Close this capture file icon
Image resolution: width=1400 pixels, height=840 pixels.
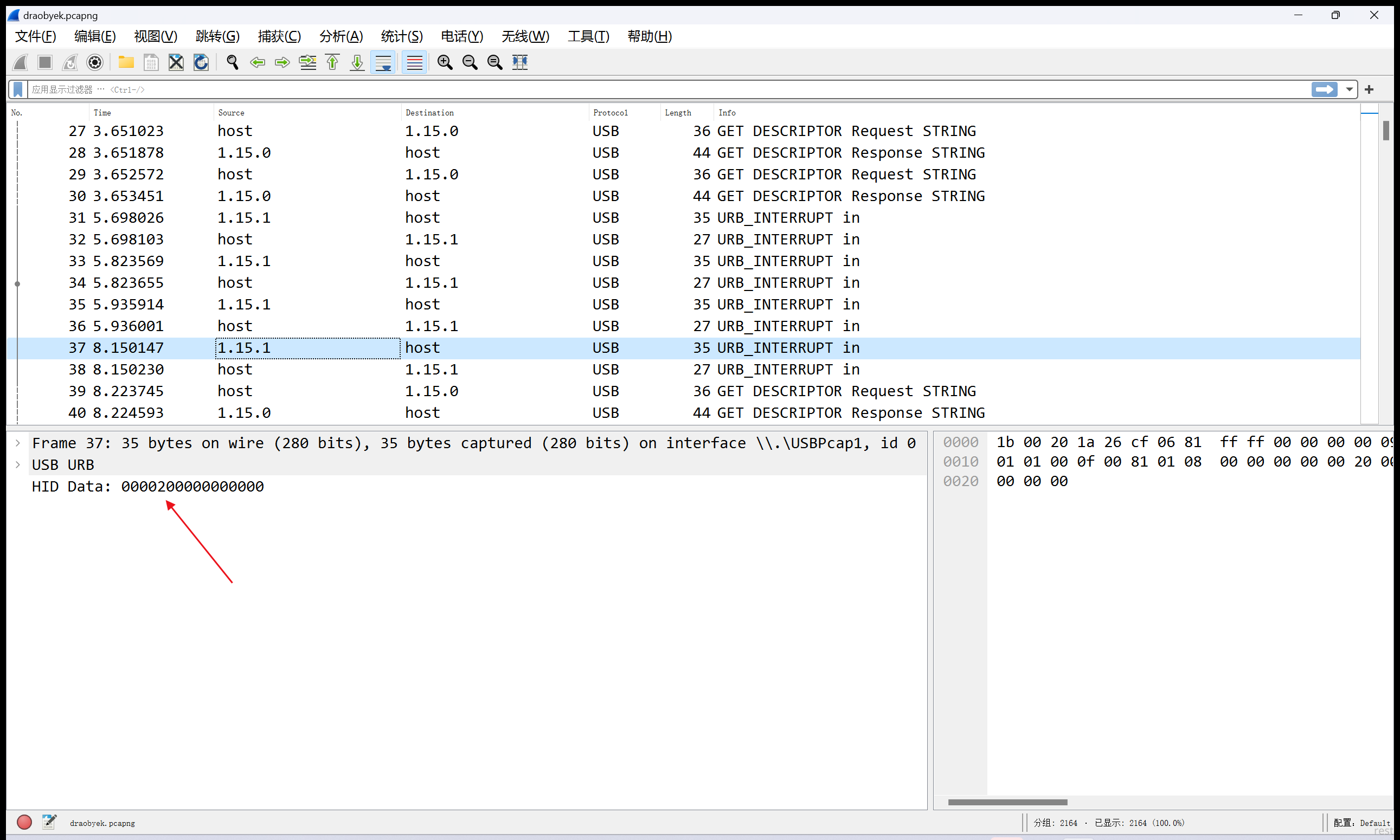[176, 62]
